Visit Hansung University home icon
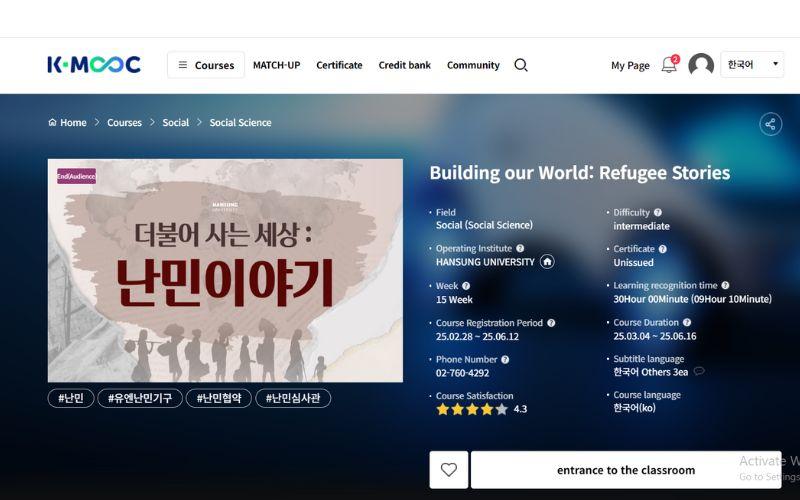This screenshot has height=500, width=800. tap(547, 262)
